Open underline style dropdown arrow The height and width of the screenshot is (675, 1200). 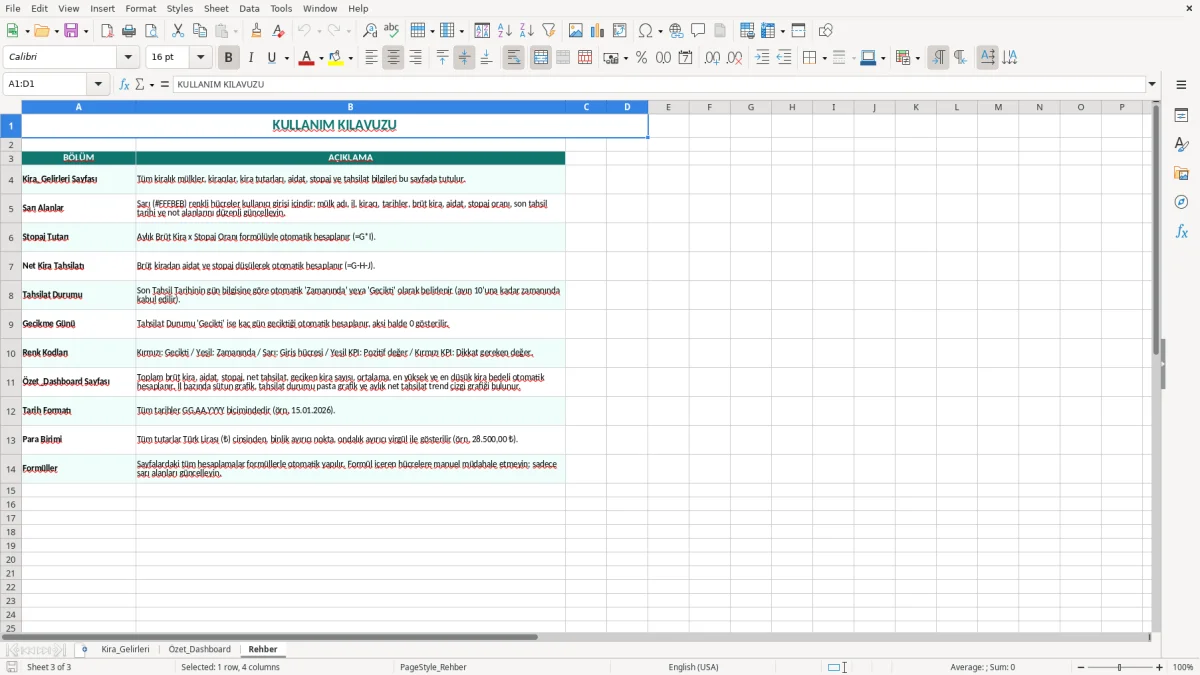click(x=286, y=58)
